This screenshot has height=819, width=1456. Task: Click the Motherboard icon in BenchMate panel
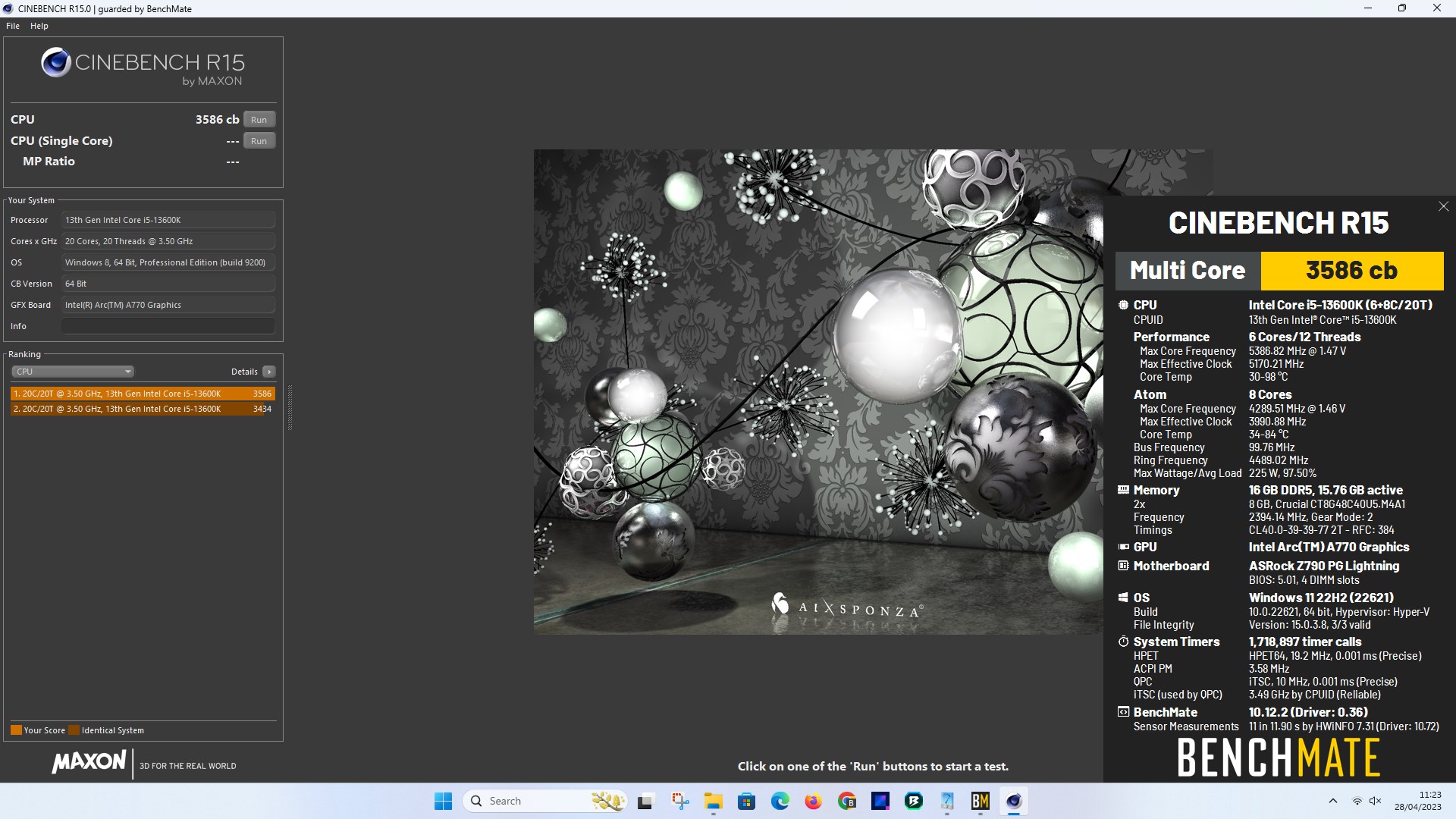[x=1123, y=566]
